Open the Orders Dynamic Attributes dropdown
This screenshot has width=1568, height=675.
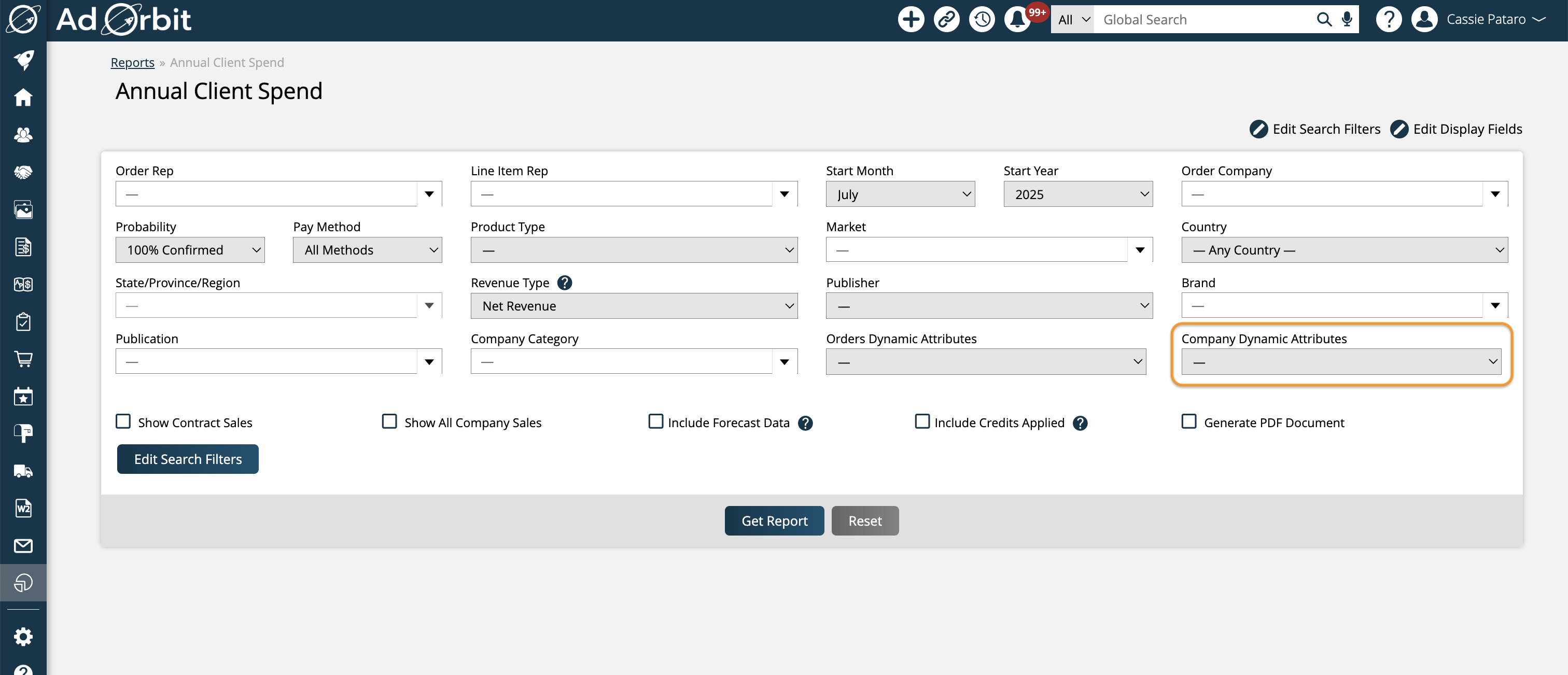pyautogui.click(x=986, y=362)
